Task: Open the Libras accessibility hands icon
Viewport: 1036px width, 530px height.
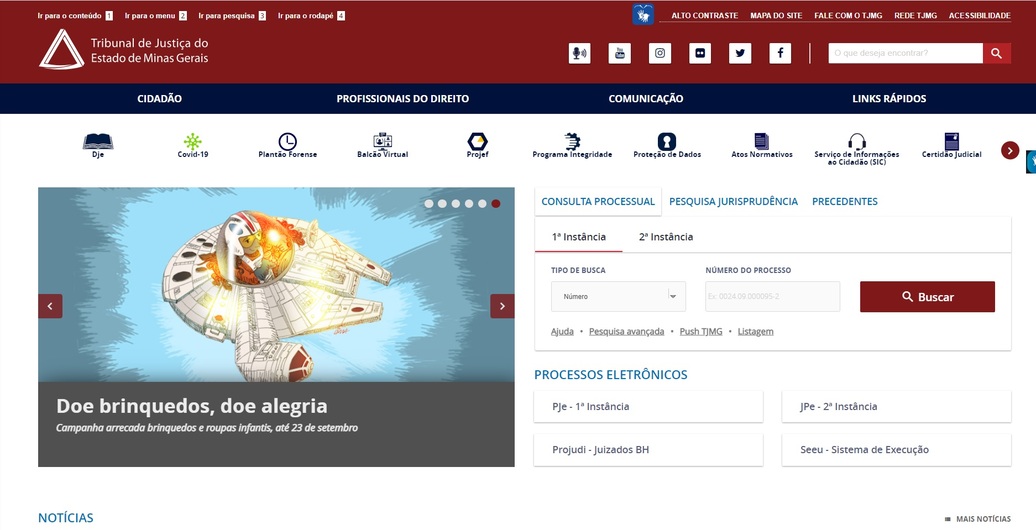Action: pos(643,14)
